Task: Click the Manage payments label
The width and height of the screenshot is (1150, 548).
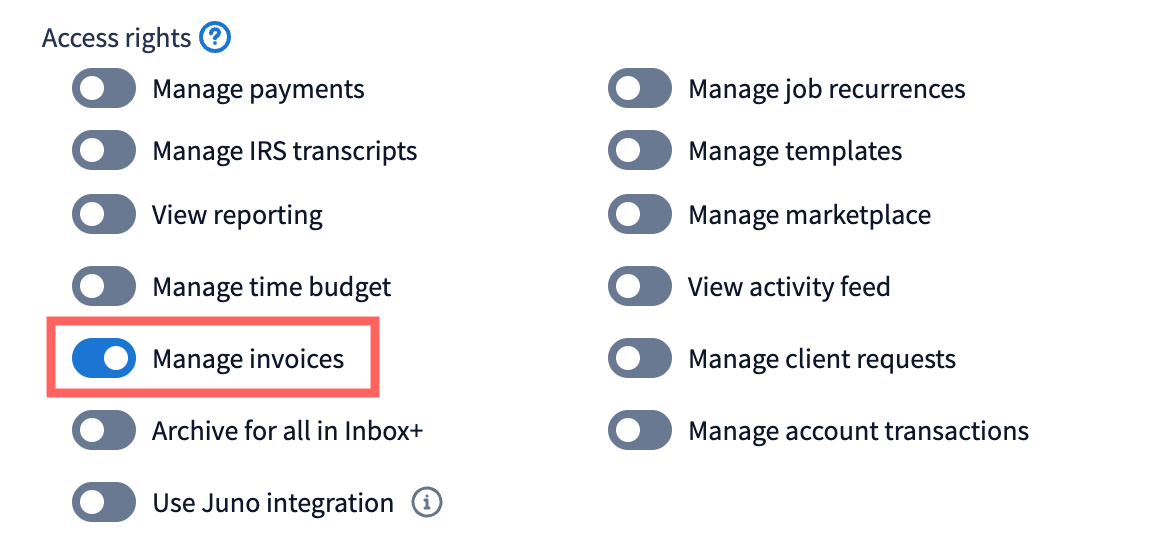Action: 258,89
